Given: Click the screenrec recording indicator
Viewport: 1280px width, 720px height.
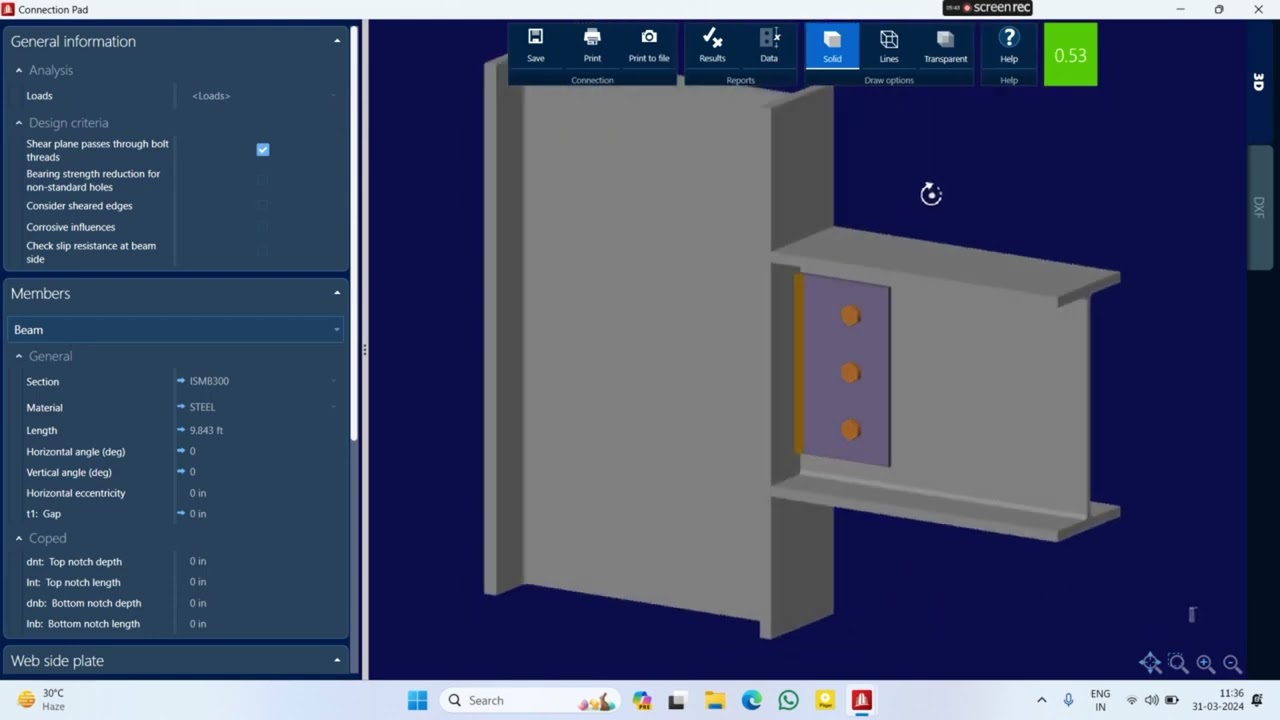Looking at the screenshot, I should click(988, 8).
